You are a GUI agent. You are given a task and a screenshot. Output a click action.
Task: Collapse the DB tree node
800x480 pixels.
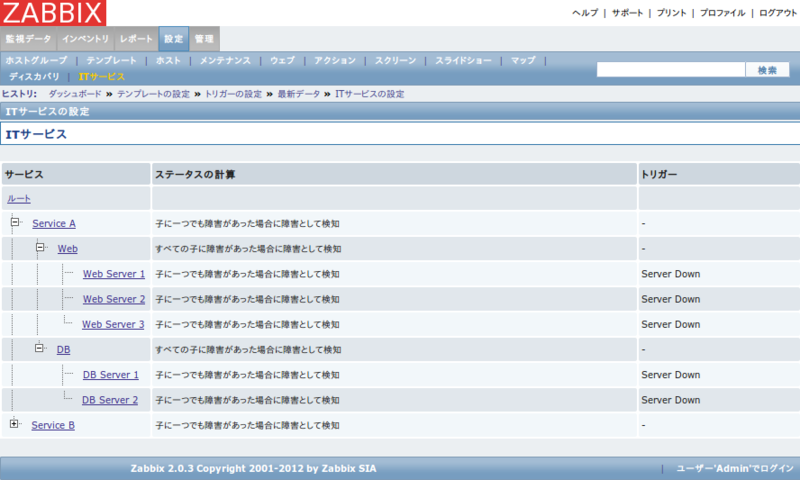[39, 348]
